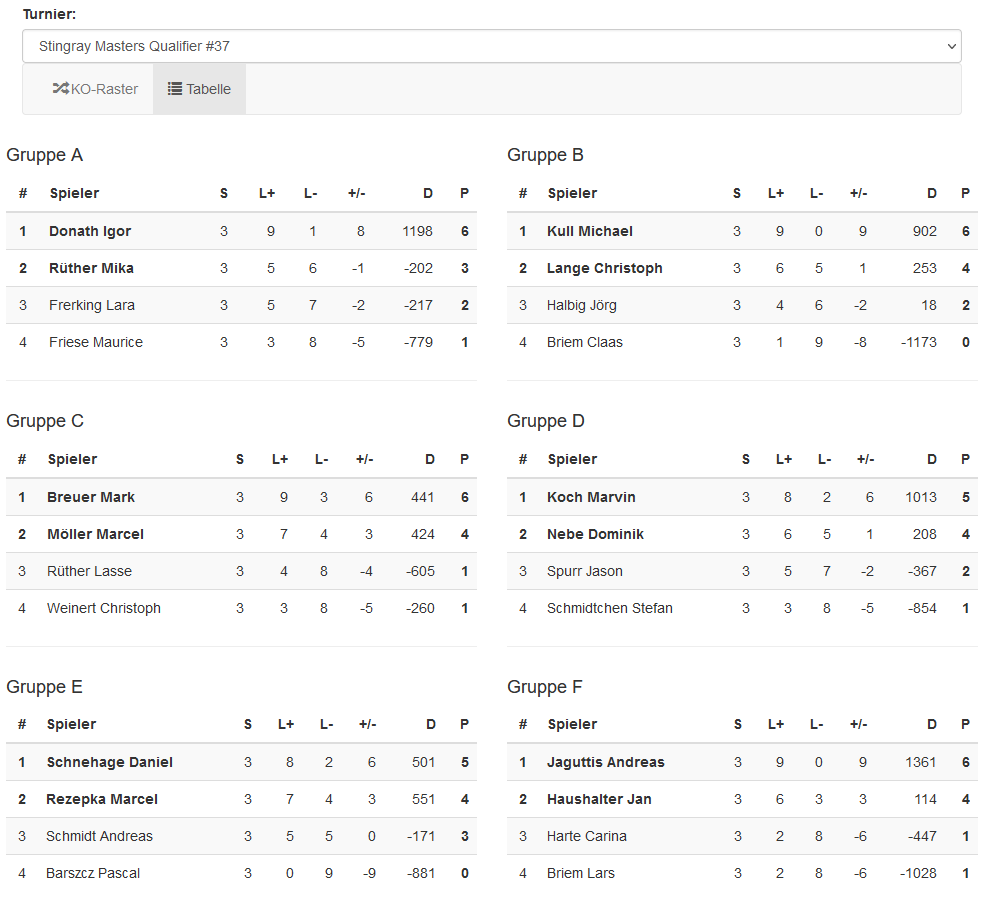
Task: Click the shuffle icon beside KO-Raster
Action: [60, 89]
